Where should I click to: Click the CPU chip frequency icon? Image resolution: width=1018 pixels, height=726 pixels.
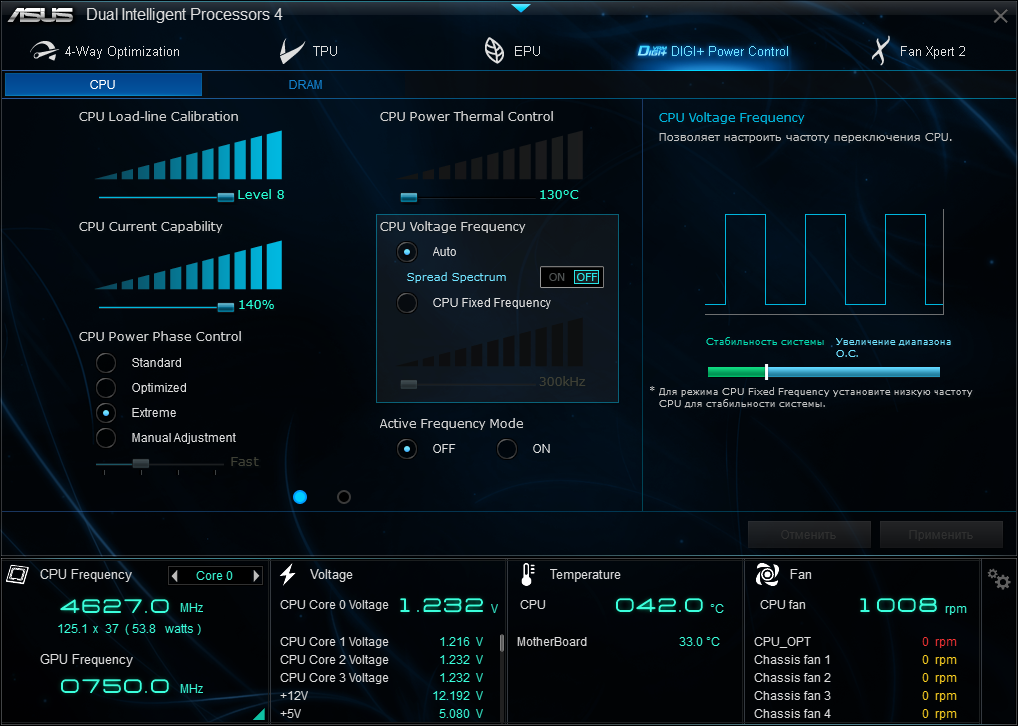pos(18,574)
